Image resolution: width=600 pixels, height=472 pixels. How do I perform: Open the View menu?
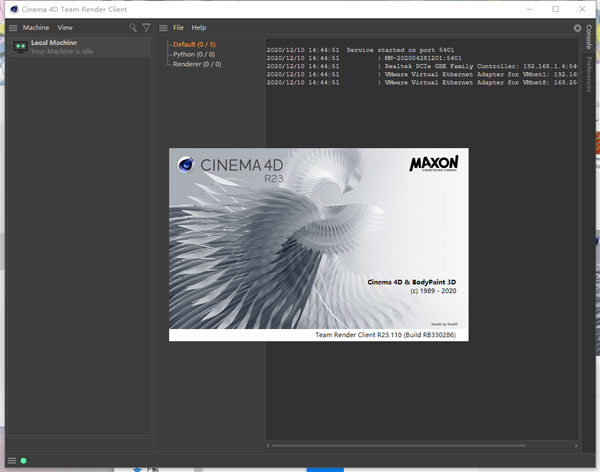tap(65, 28)
